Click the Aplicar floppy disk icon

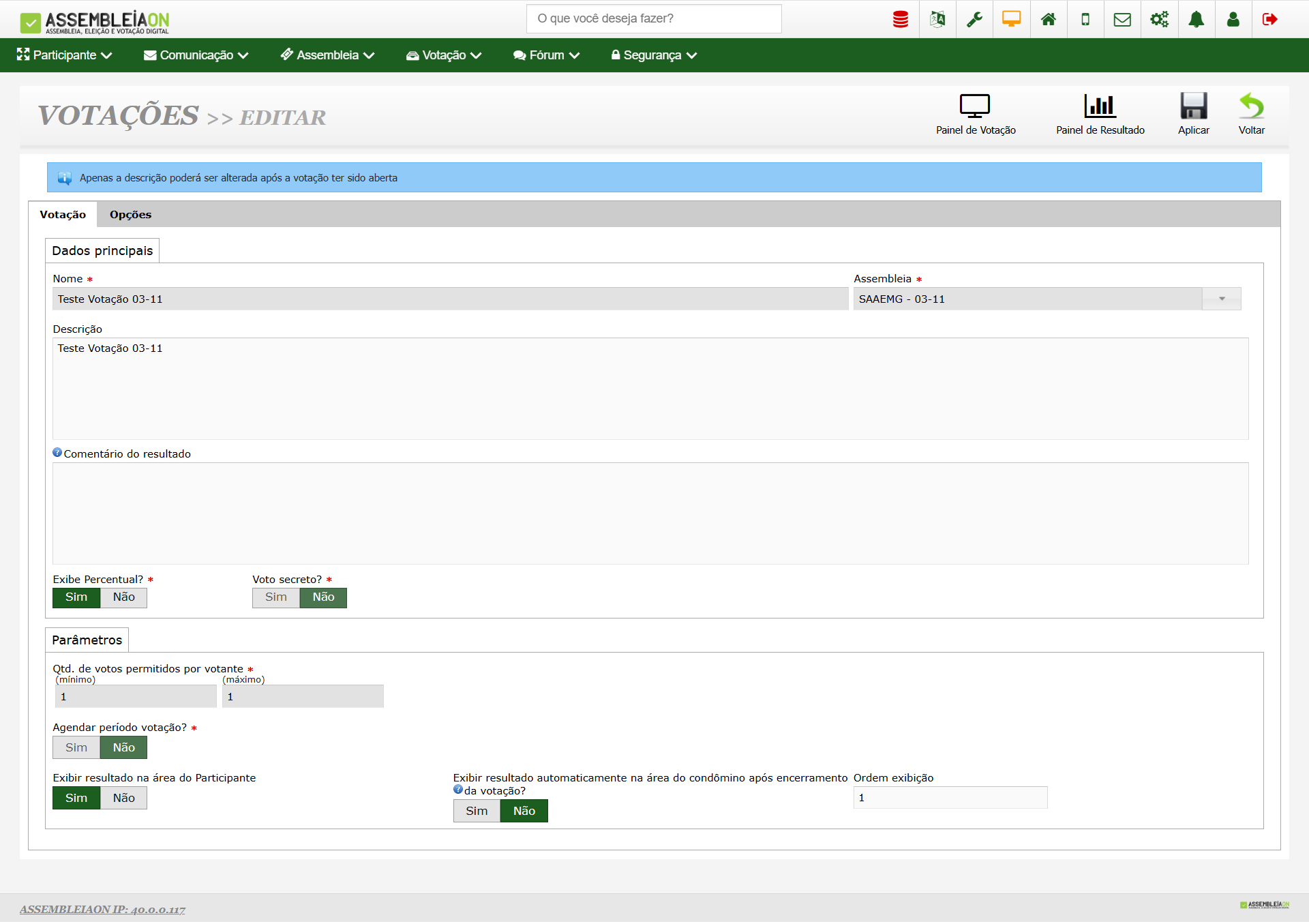click(1193, 107)
